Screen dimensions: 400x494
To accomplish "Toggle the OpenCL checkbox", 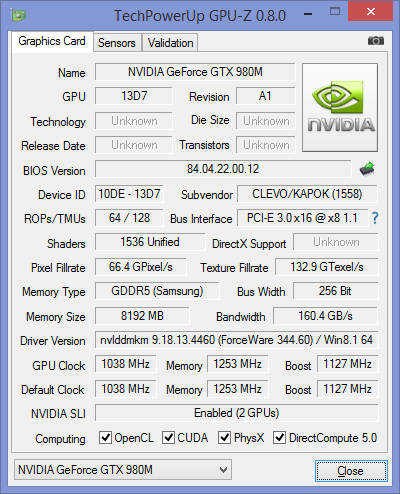I will pos(105,437).
